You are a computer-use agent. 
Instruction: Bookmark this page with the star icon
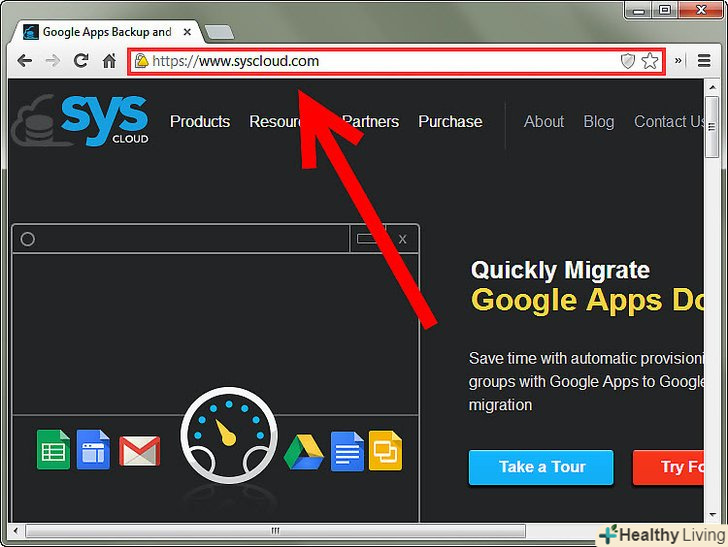click(x=650, y=61)
